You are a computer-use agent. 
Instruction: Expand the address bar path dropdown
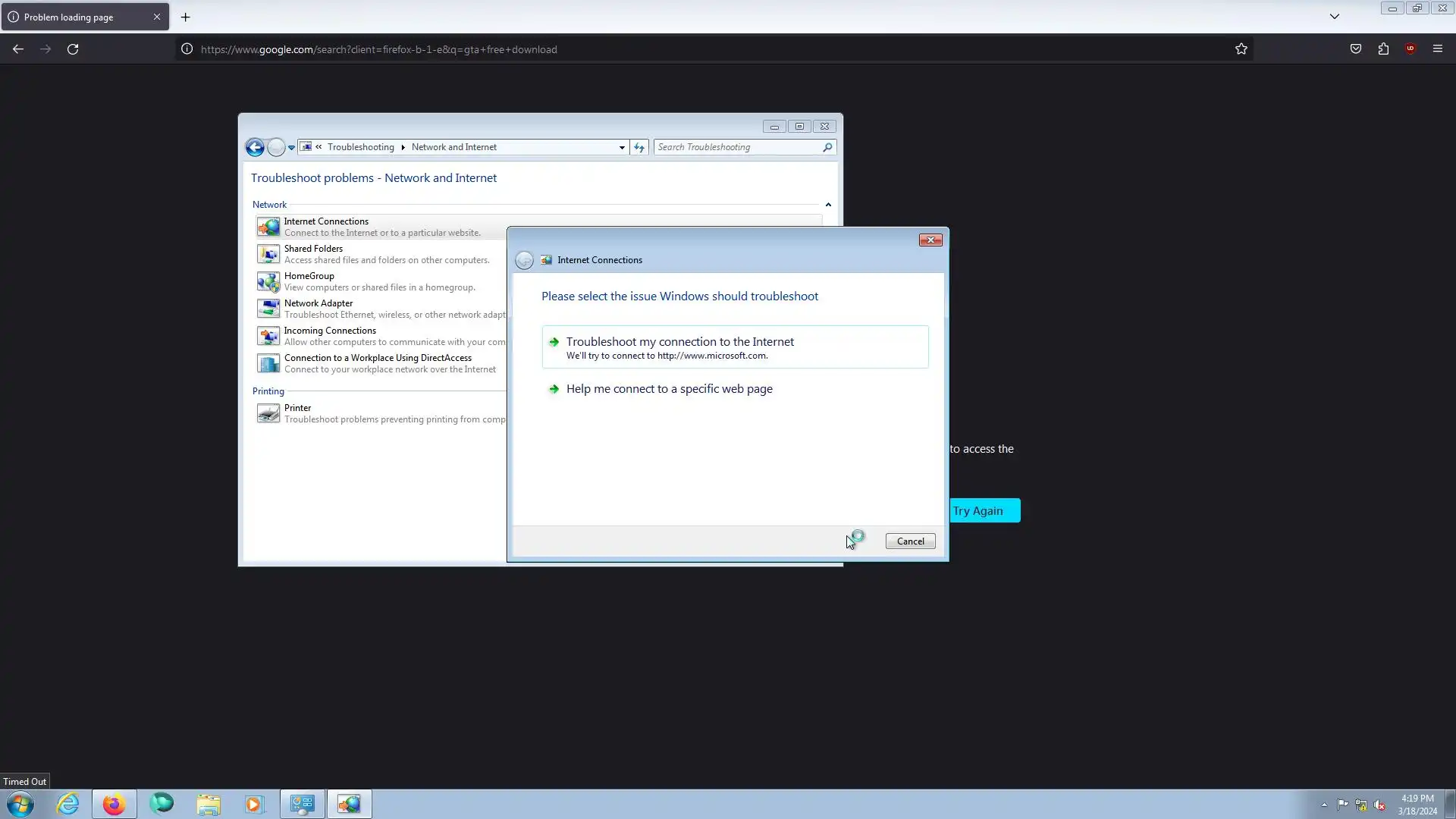click(622, 147)
